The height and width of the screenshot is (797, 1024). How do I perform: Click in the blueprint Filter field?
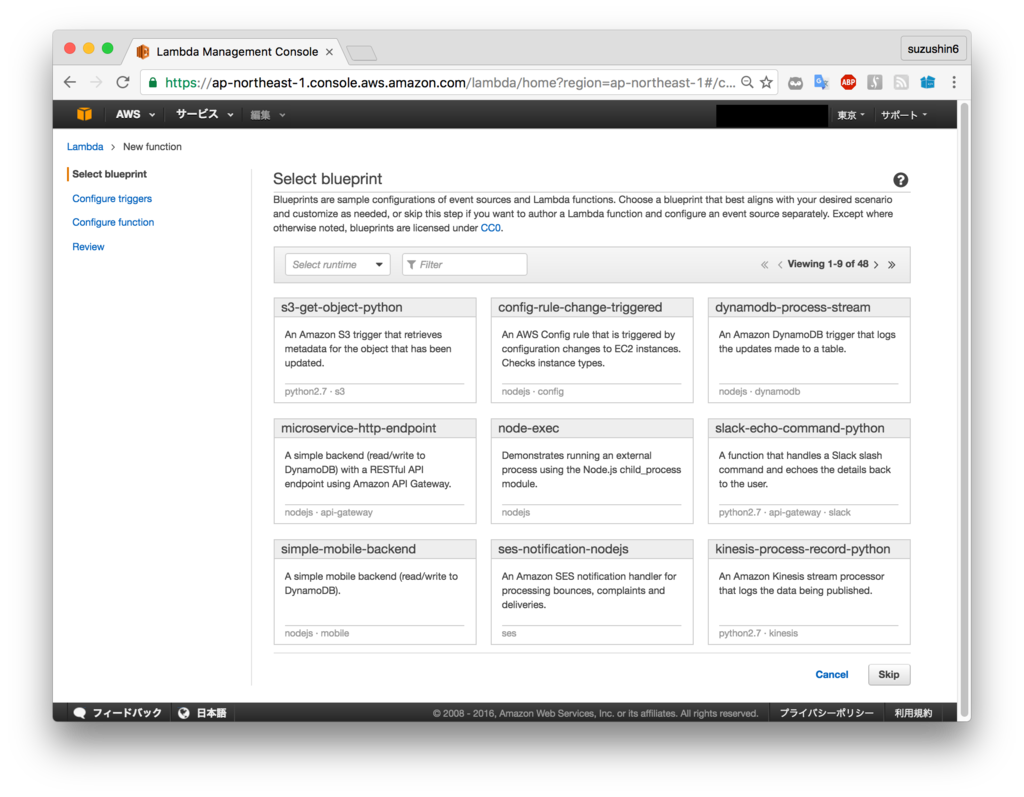pyautogui.click(x=464, y=265)
